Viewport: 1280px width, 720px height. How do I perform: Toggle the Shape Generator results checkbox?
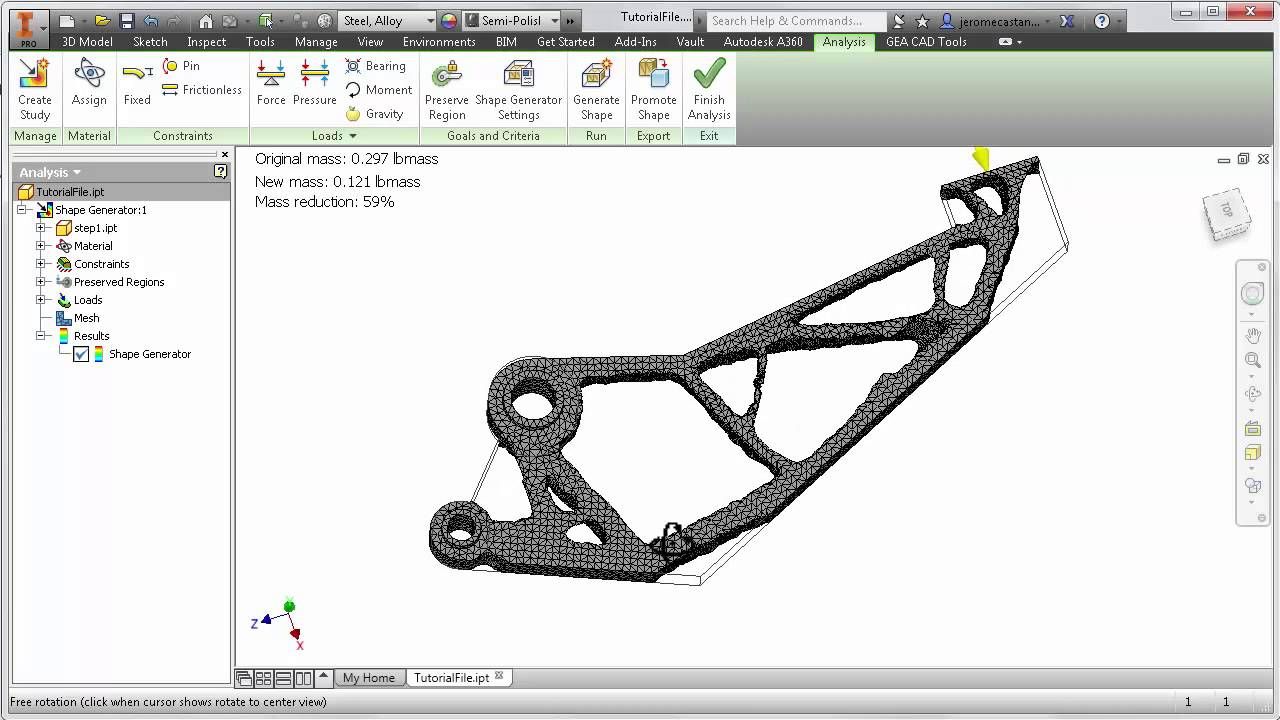click(x=81, y=354)
